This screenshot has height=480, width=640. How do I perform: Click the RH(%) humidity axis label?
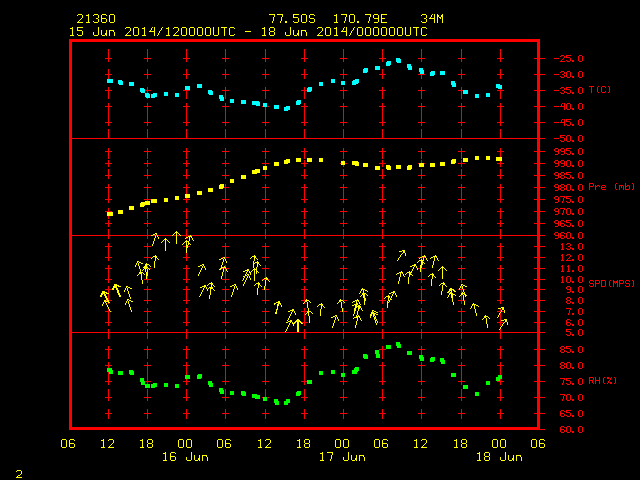[602, 380]
